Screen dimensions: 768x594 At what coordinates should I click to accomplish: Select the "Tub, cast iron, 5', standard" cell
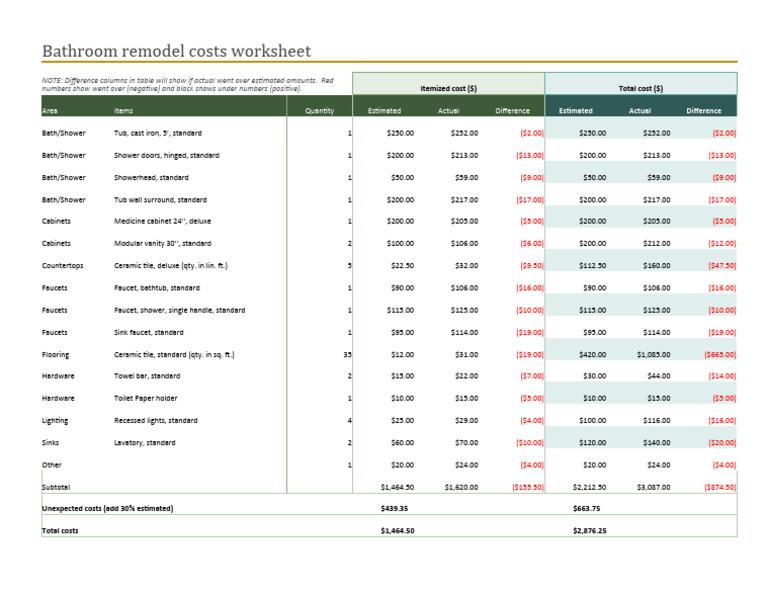point(158,133)
